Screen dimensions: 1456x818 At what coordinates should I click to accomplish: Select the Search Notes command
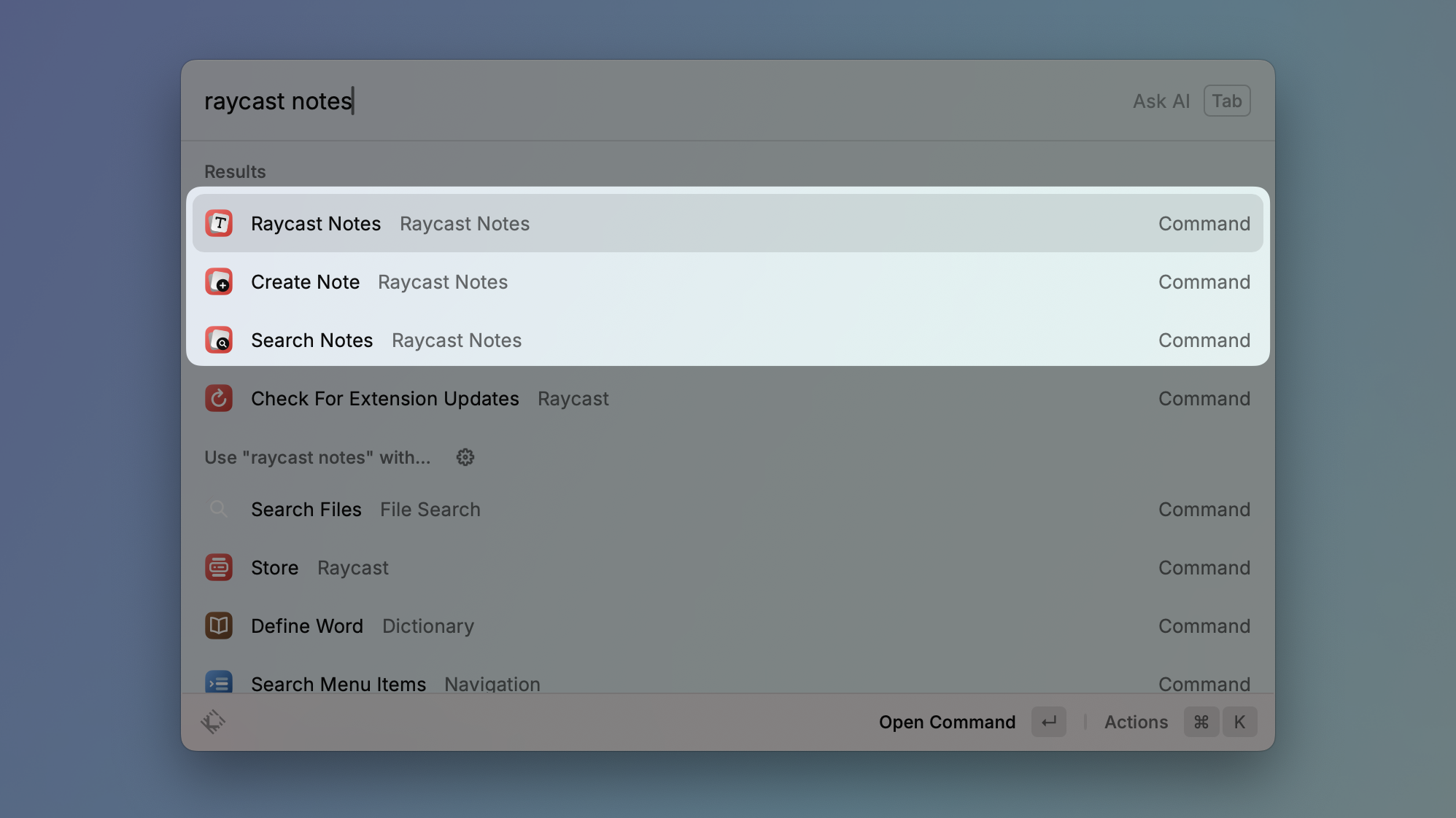(x=728, y=340)
